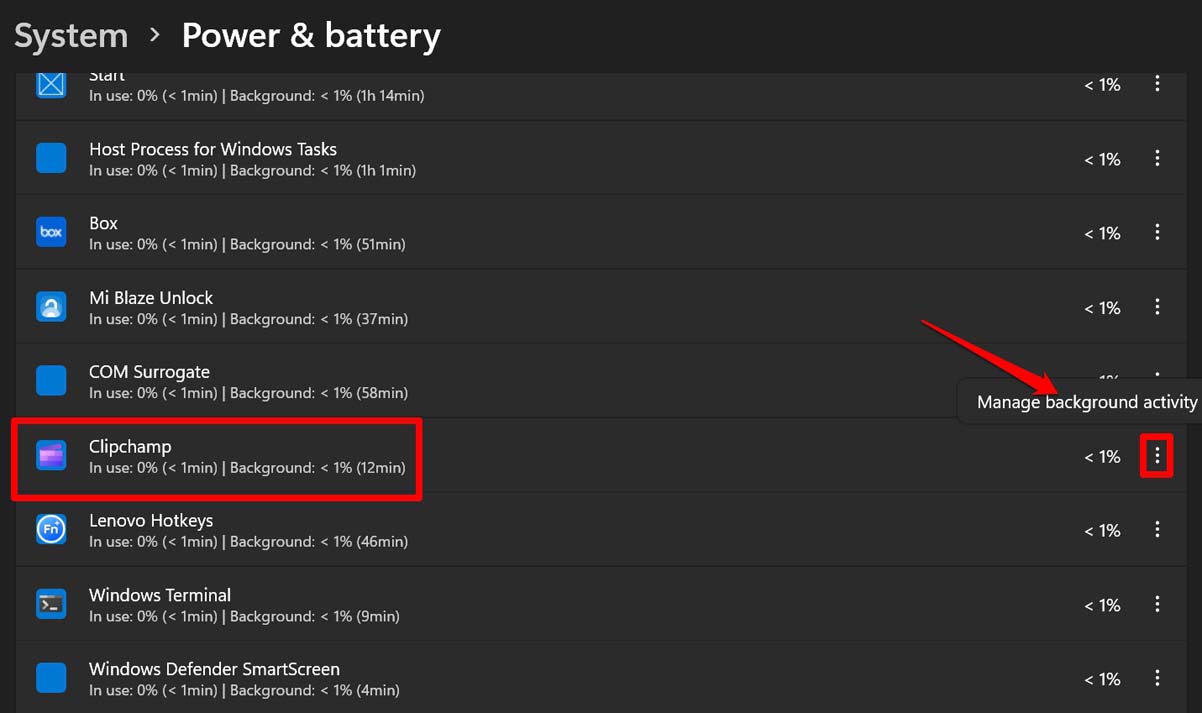The height and width of the screenshot is (713, 1202).
Task: Open the three-dot menu for Windows Terminal
Action: pos(1157,604)
